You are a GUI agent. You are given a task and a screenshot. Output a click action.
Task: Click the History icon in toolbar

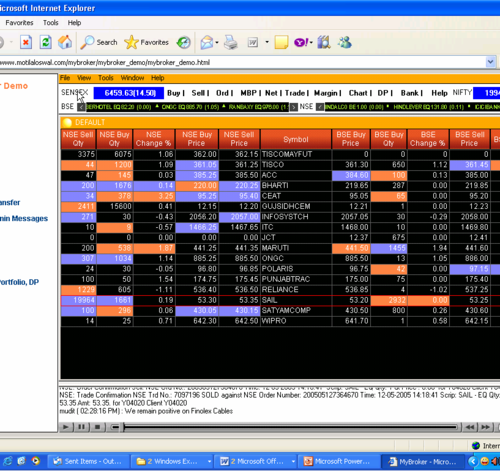tap(183, 43)
